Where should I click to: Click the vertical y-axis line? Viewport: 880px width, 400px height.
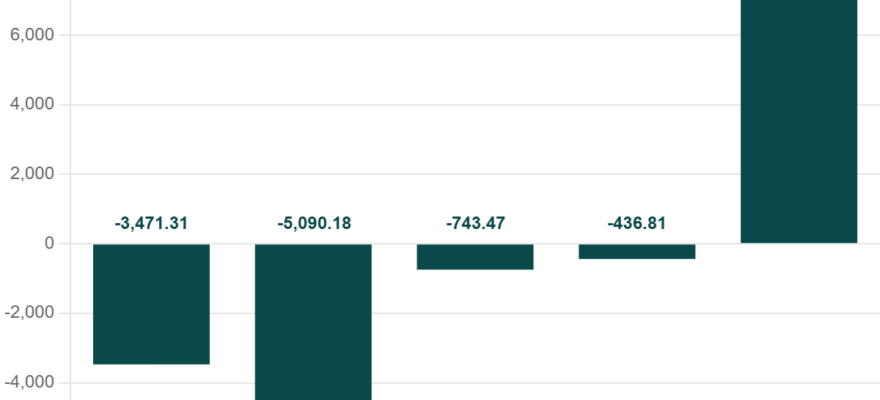click(70, 200)
